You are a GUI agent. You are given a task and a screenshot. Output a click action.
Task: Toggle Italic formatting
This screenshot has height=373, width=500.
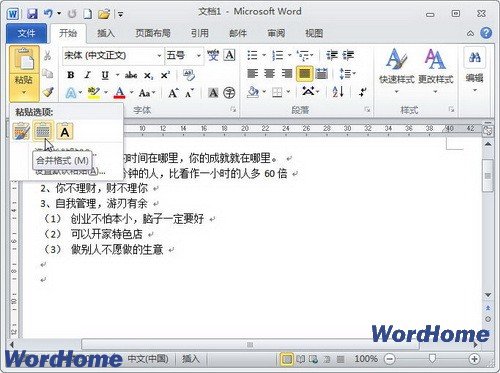point(87,75)
